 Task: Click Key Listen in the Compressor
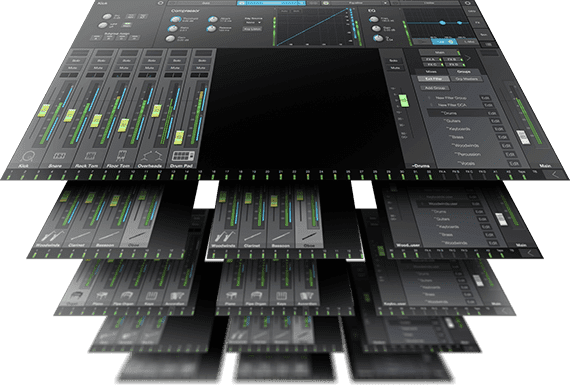[x=252, y=29]
